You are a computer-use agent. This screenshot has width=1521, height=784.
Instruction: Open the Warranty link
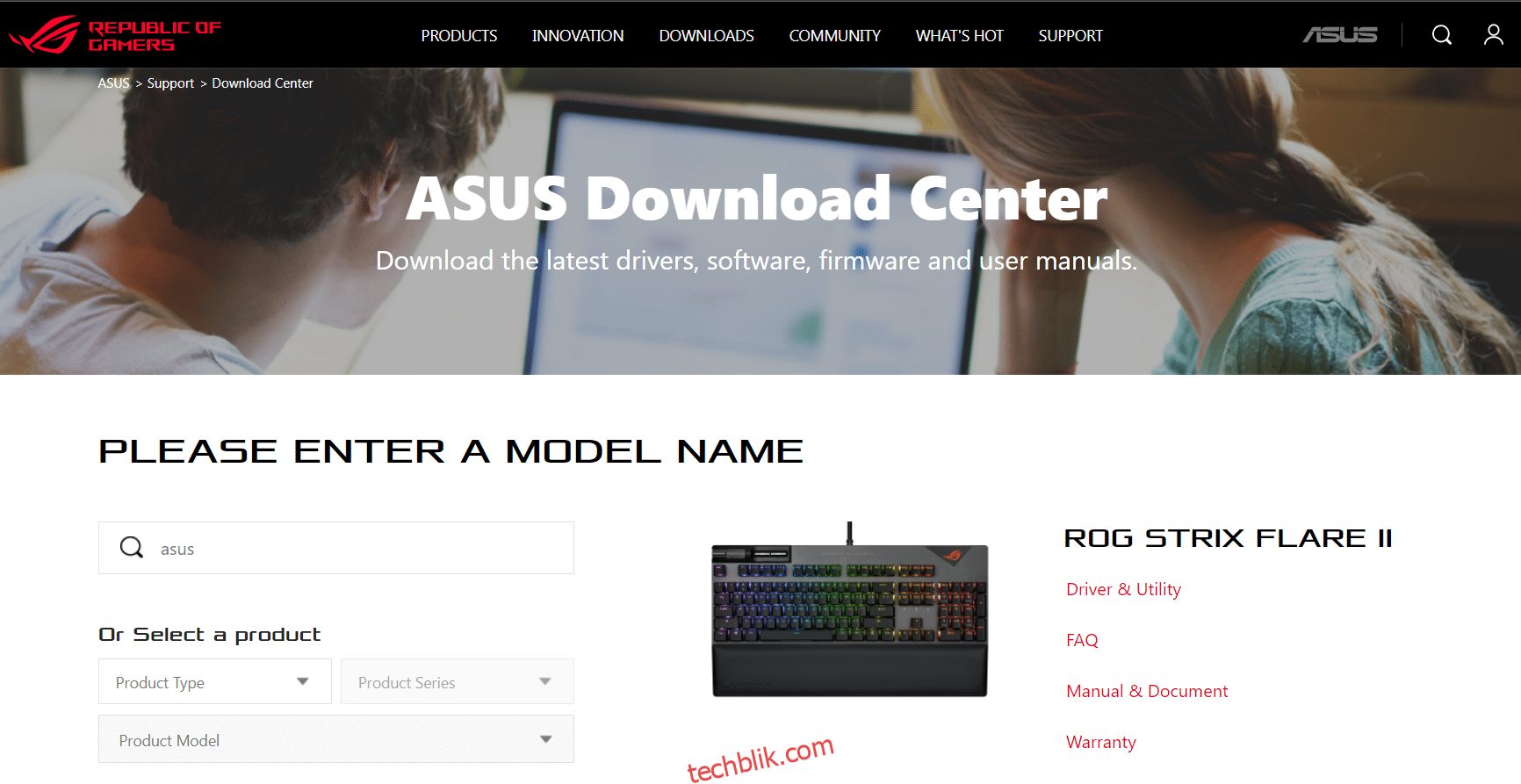click(x=1101, y=742)
